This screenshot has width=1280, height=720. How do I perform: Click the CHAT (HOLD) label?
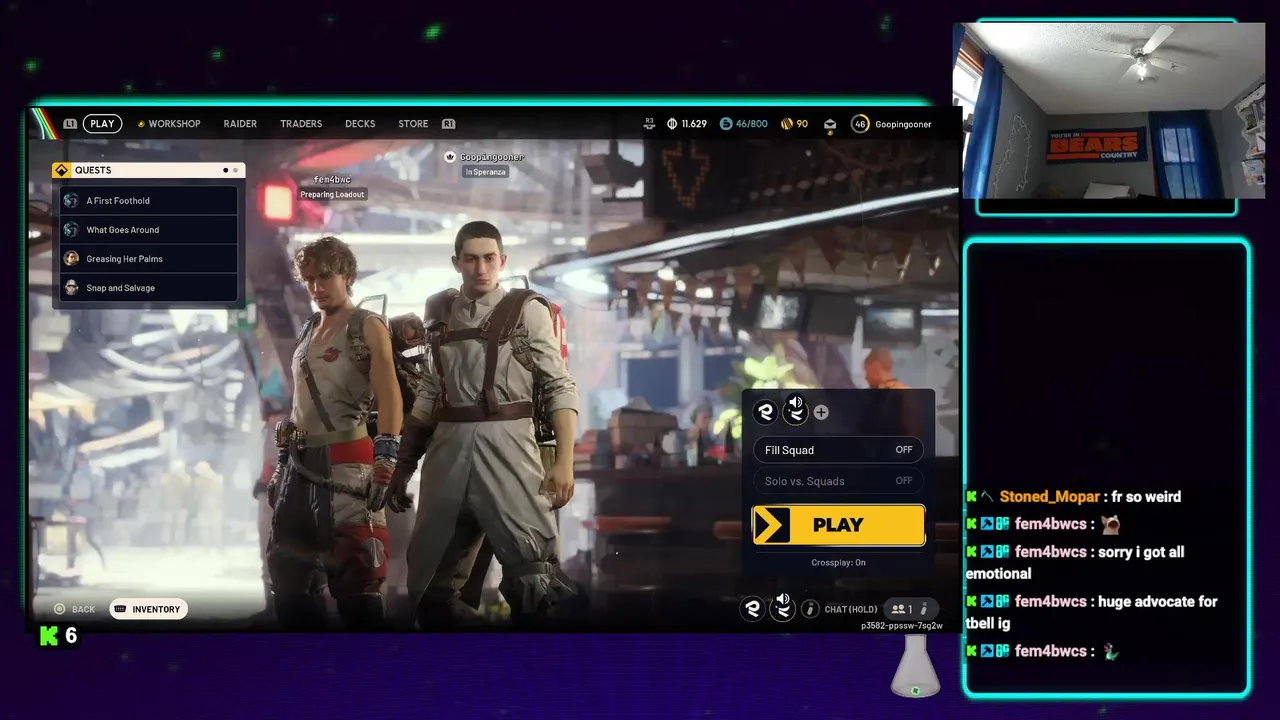pos(851,609)
